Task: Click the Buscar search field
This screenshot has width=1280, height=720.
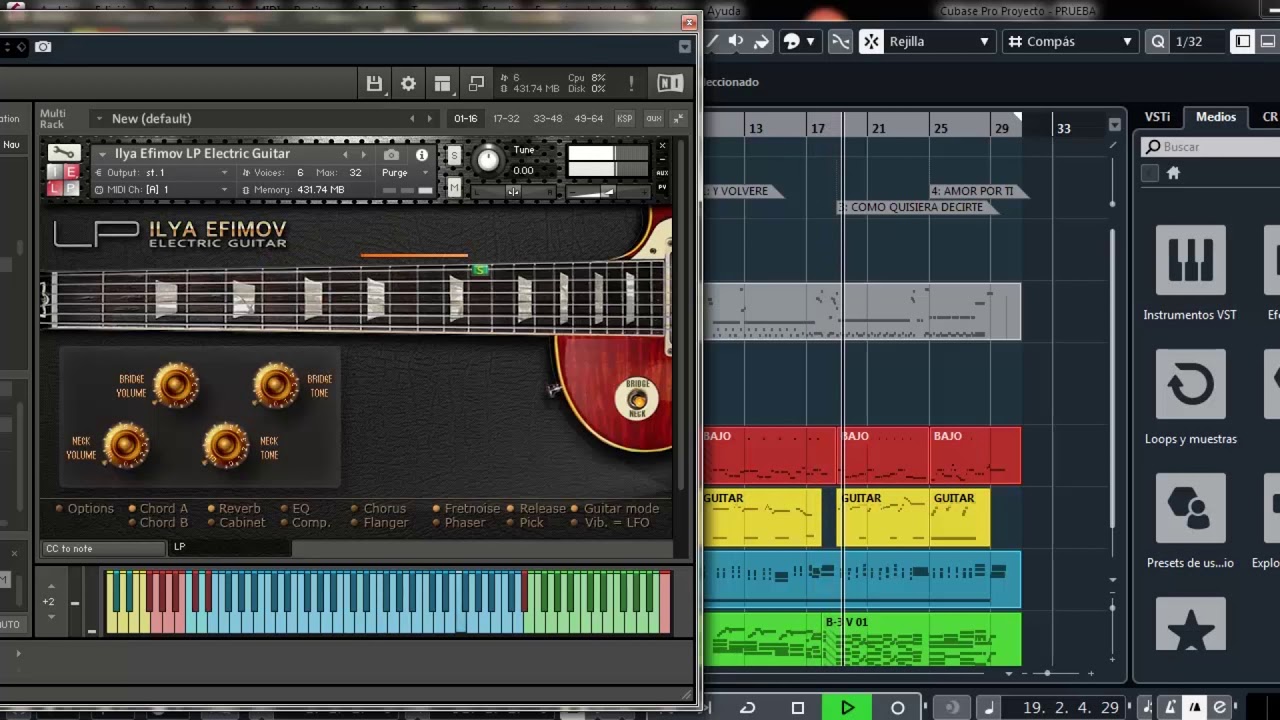Action: point(1210,147)
